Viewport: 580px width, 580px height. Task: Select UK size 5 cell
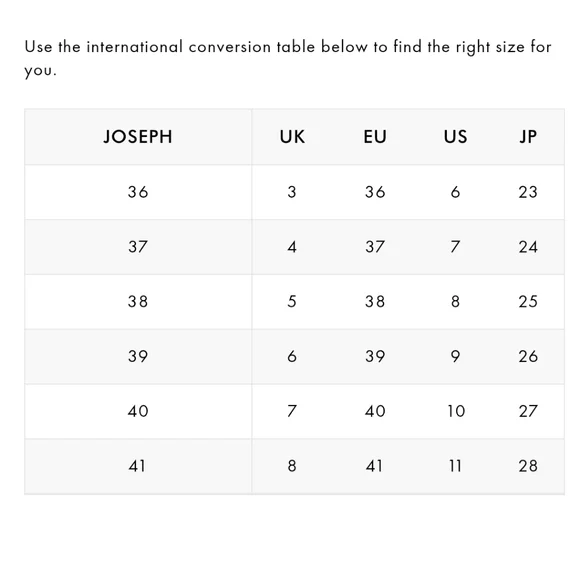pyautogui.click(x=292, y=301)
